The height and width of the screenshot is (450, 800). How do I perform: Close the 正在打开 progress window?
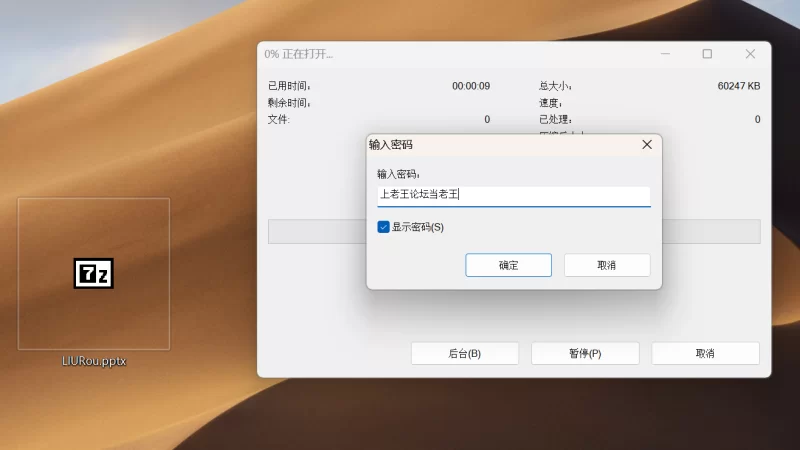[x=750, y=54]
